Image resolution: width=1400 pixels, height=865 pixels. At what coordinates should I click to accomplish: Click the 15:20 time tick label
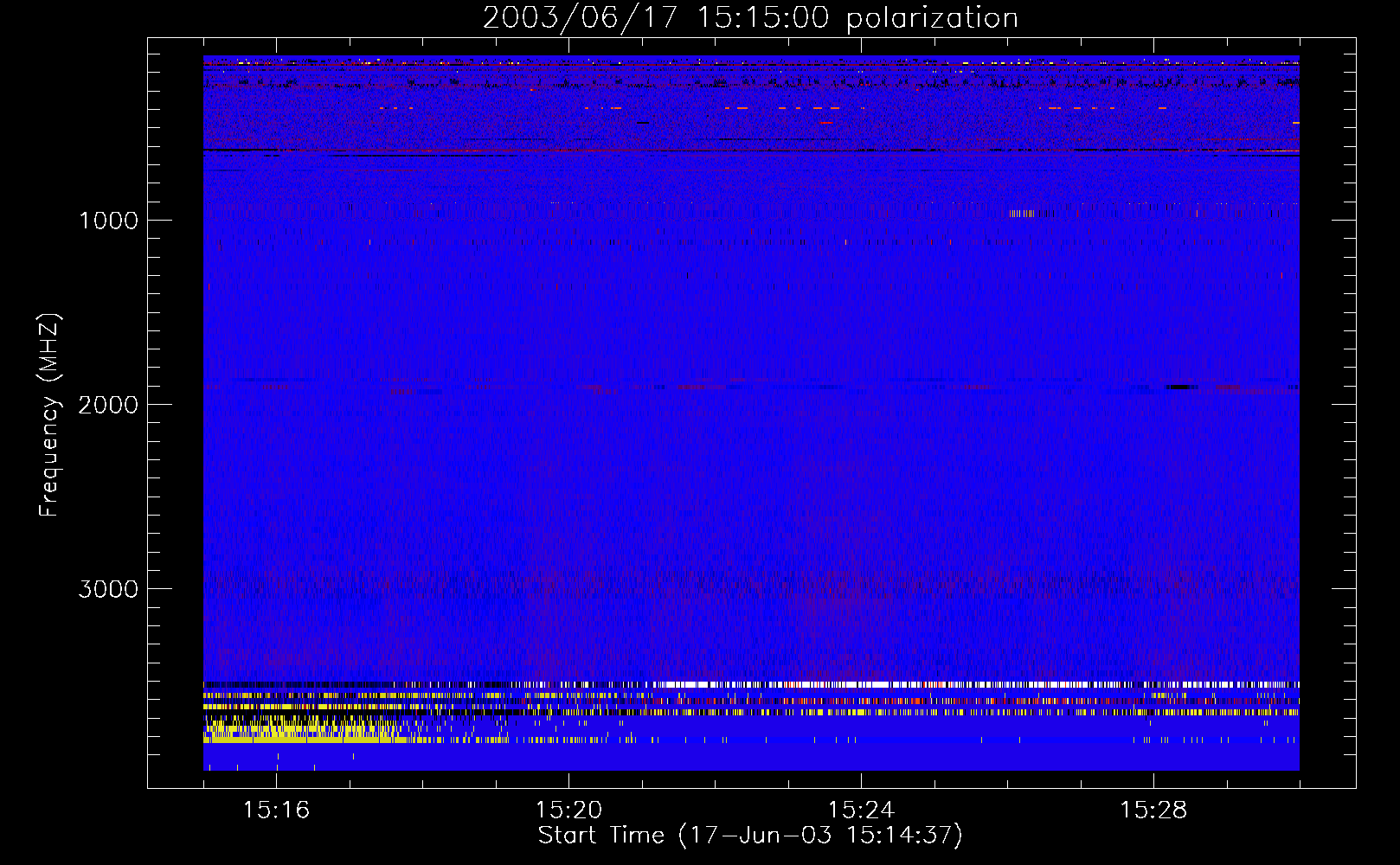coord(568,811)
